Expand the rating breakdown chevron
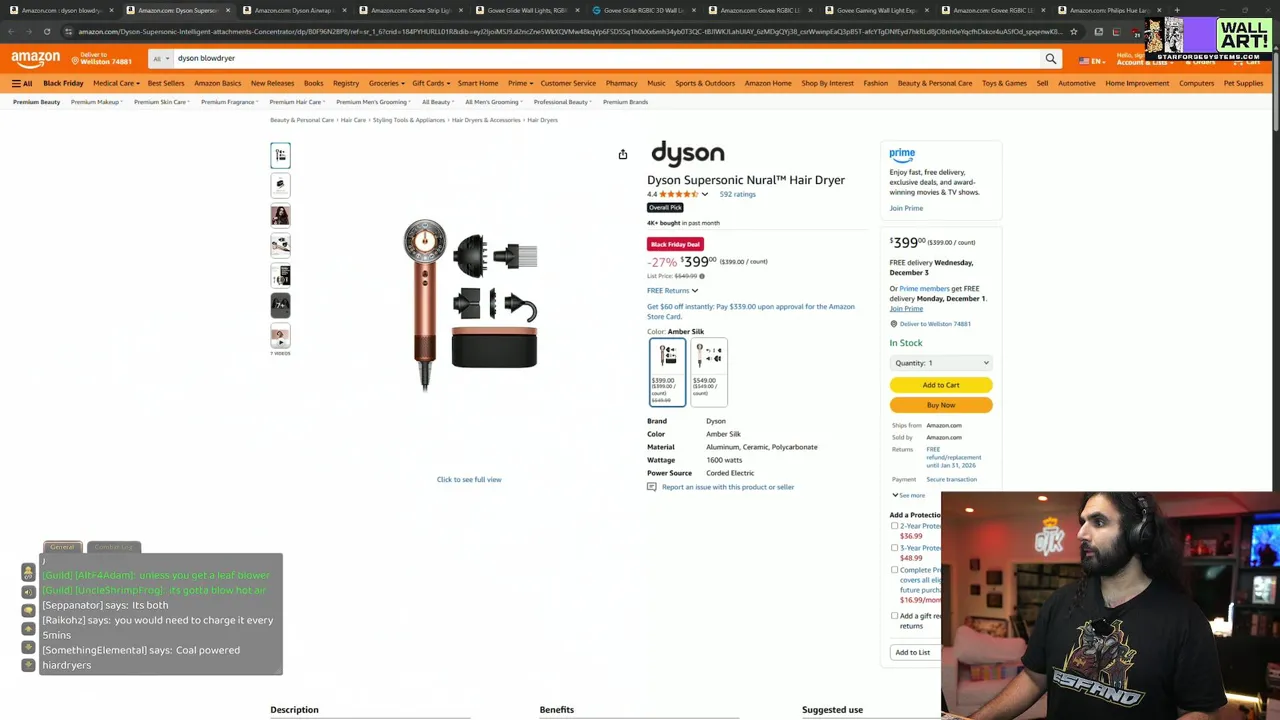 [x=705, y=194]
